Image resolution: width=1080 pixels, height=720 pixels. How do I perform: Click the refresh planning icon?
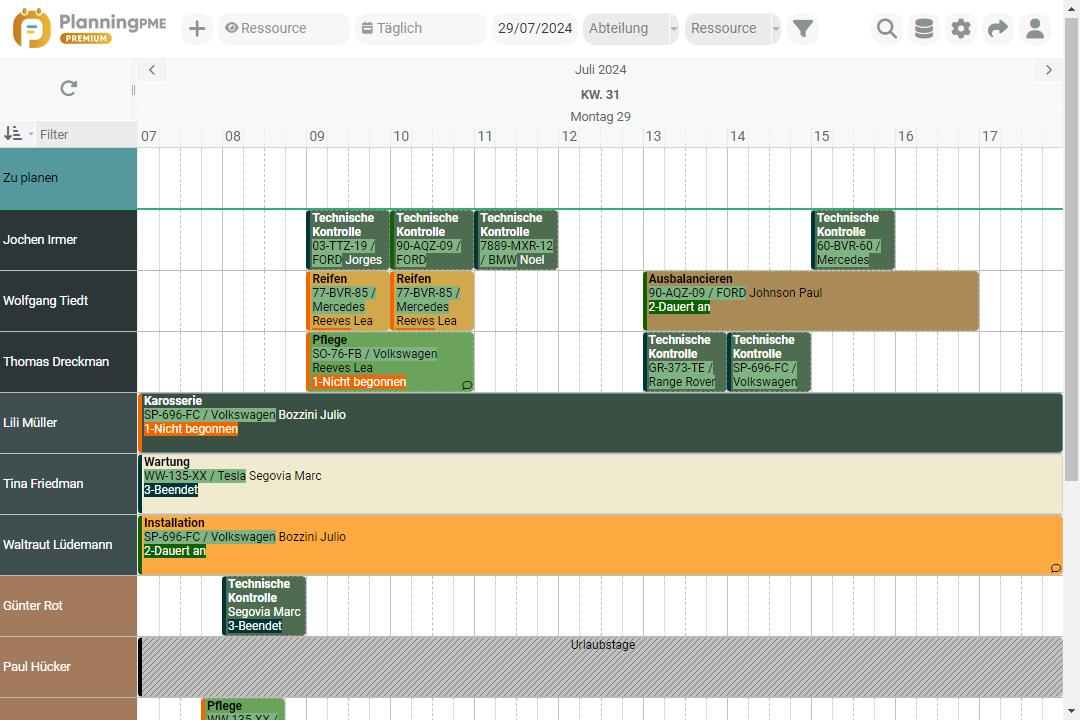68,88
